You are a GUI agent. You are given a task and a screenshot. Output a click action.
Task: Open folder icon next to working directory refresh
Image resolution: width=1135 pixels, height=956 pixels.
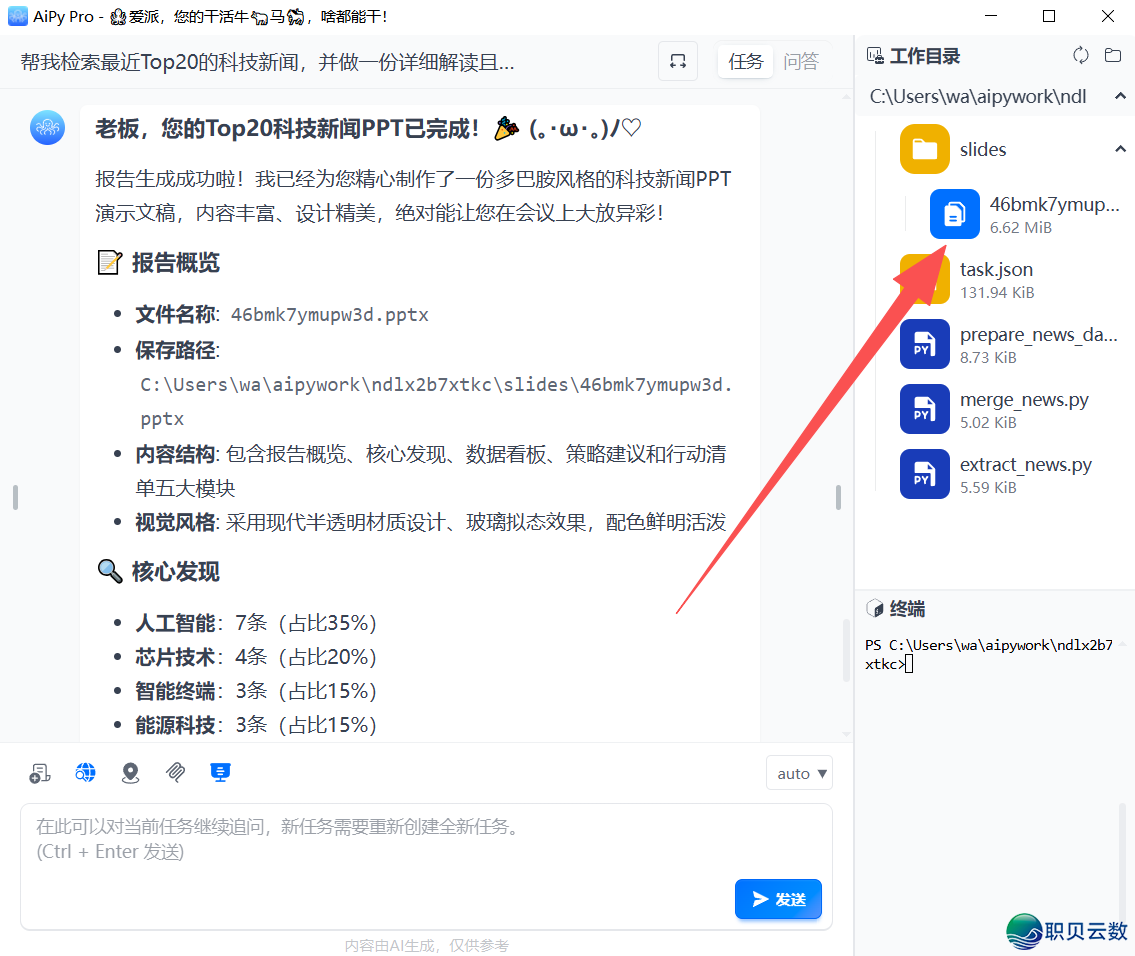(1113, 56)
